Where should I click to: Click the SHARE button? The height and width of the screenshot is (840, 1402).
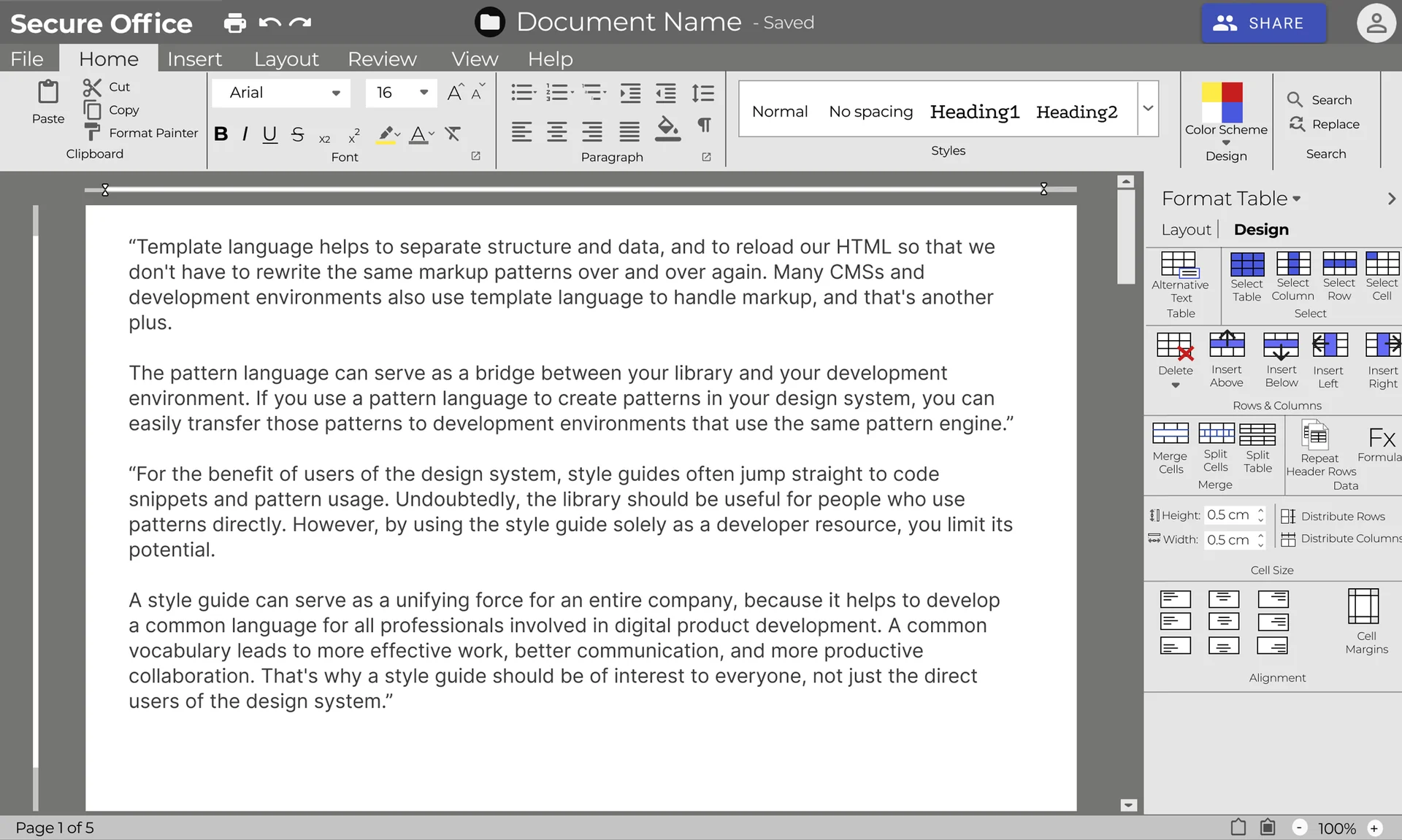pyautogui.click(x=1263, y=23)
